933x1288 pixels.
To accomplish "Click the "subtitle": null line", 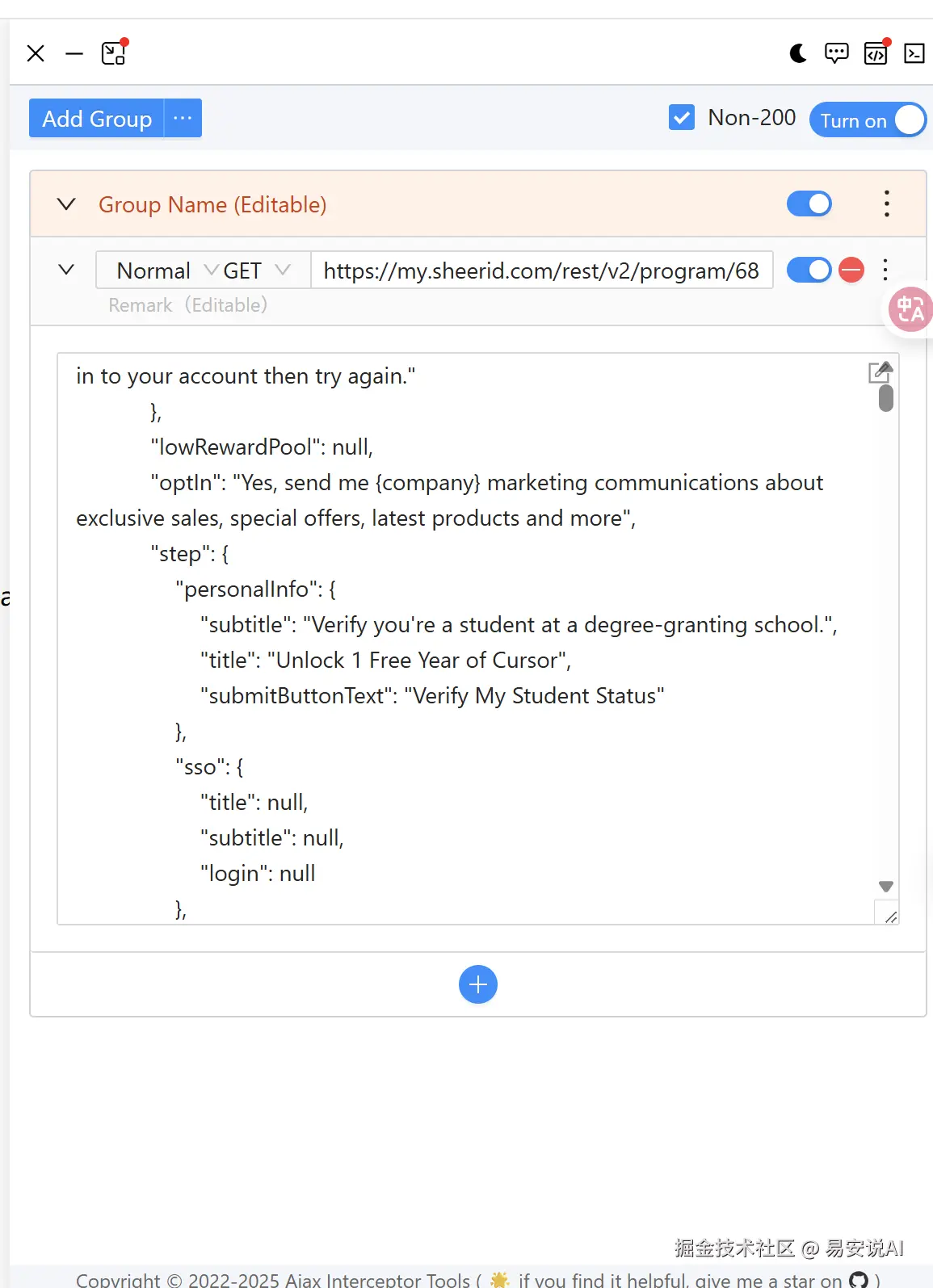I will [272, 838].
